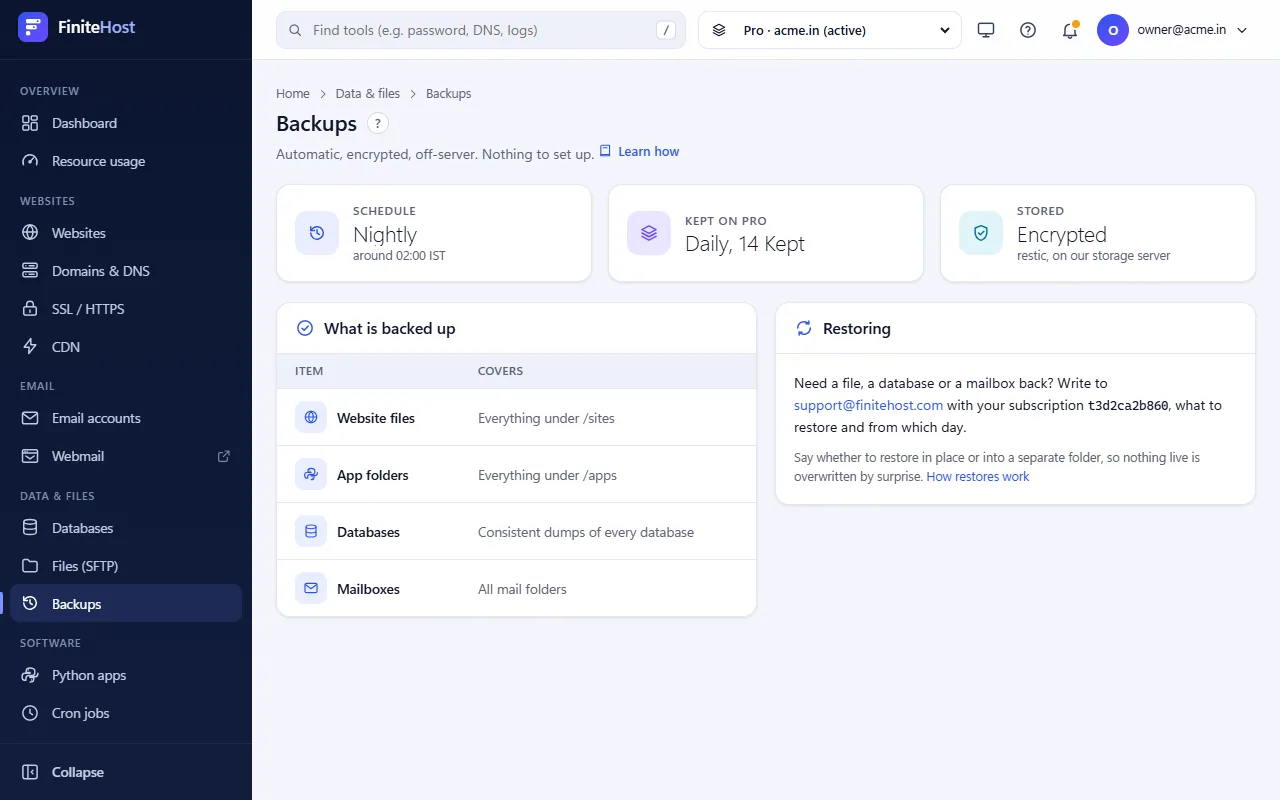Viewport: 1280px width, 800px height.
Task: Click the Nightly schedule clock icon
Action: (317, 233)
